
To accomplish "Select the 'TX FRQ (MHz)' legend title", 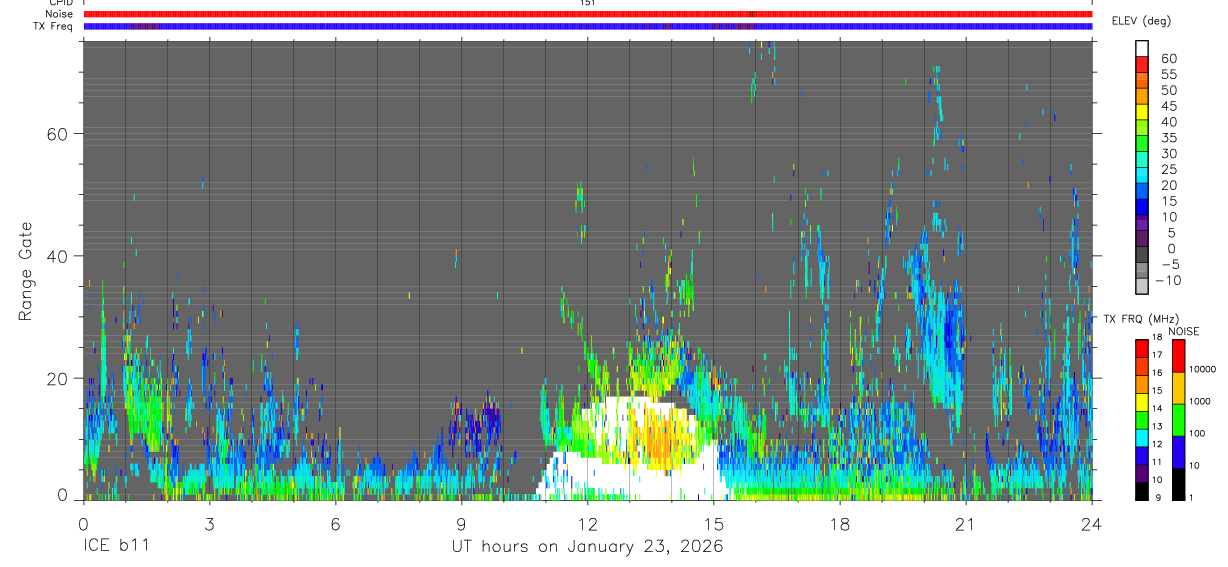I will 1140,319.
